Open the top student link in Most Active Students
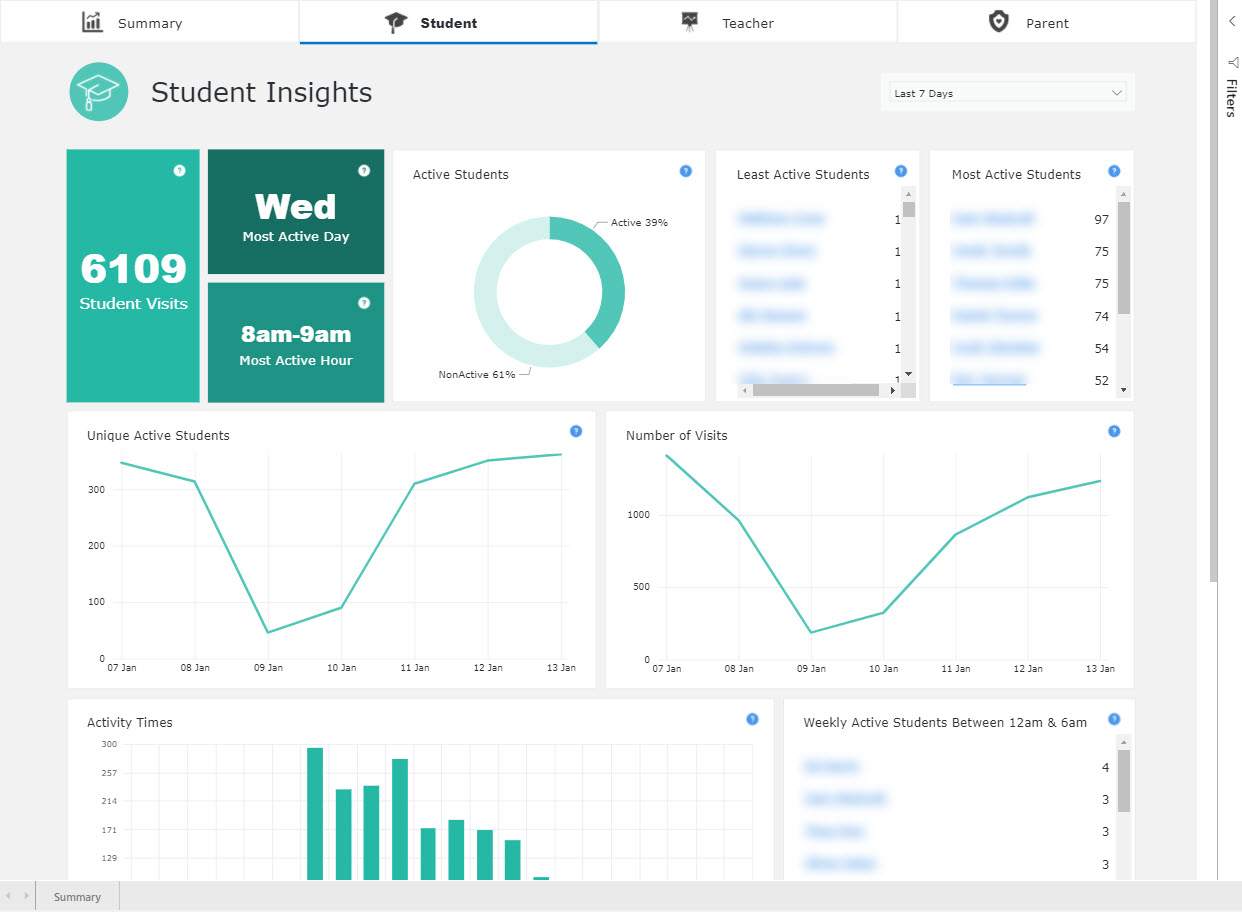This screenshot has height=912, width=1242. 993,219
